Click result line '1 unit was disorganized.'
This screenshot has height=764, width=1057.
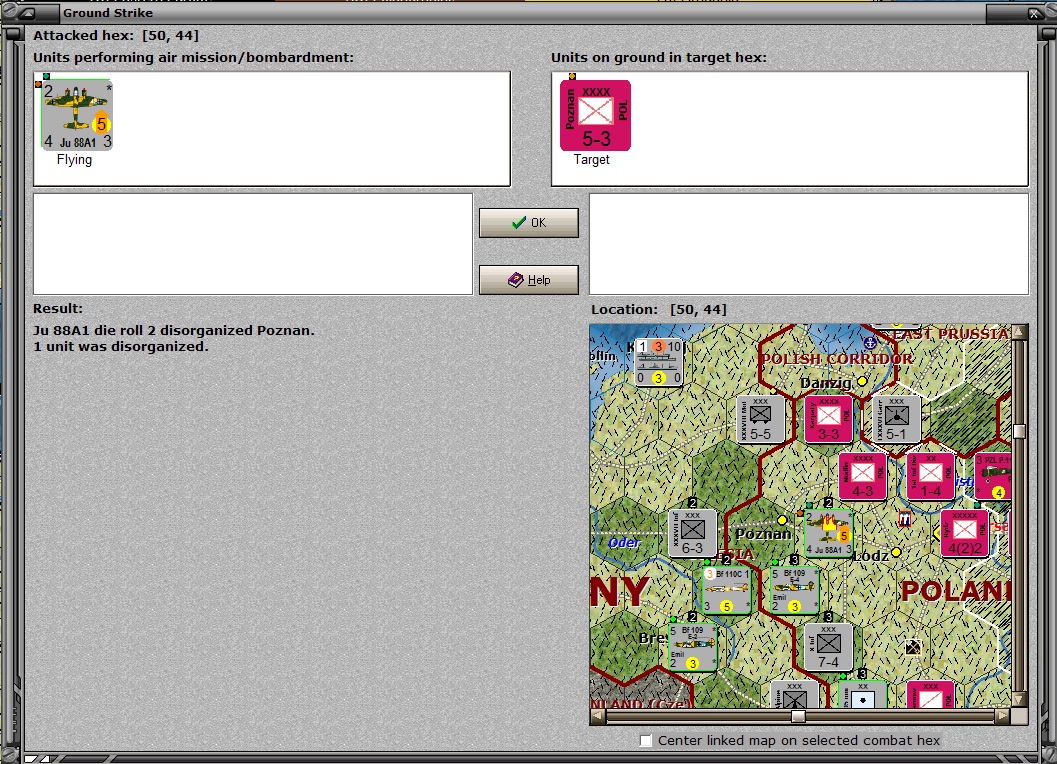(x=121, y=347)
